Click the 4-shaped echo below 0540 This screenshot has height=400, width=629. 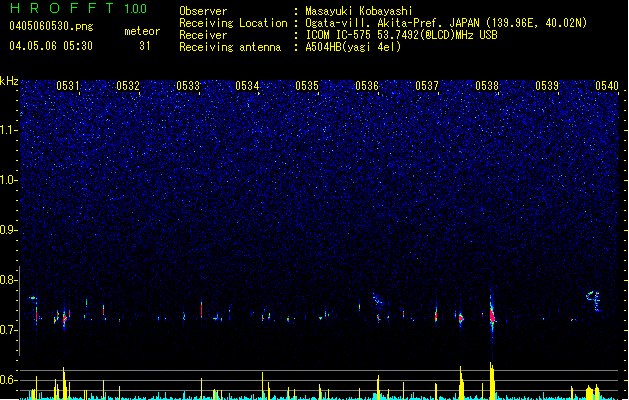pyautogui.click(x=594, y=301)
